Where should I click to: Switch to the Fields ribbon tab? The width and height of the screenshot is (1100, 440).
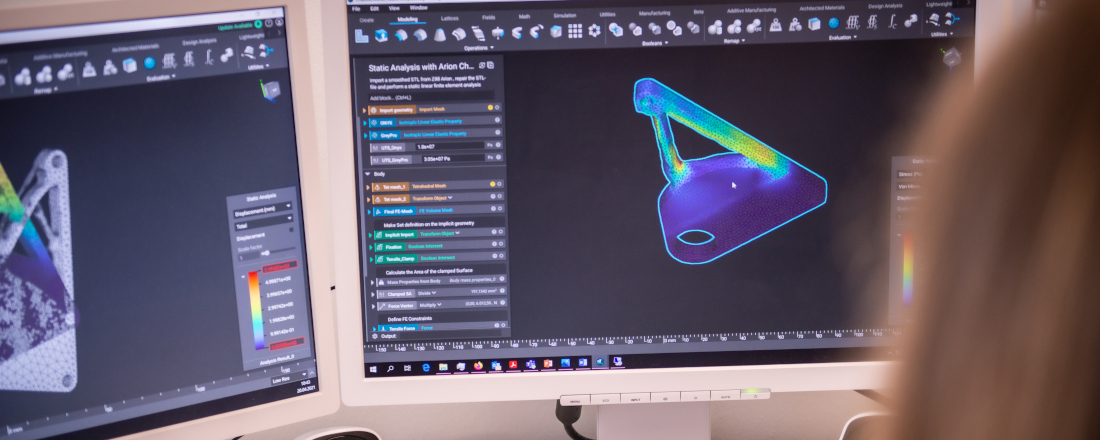tap(488, 18)
